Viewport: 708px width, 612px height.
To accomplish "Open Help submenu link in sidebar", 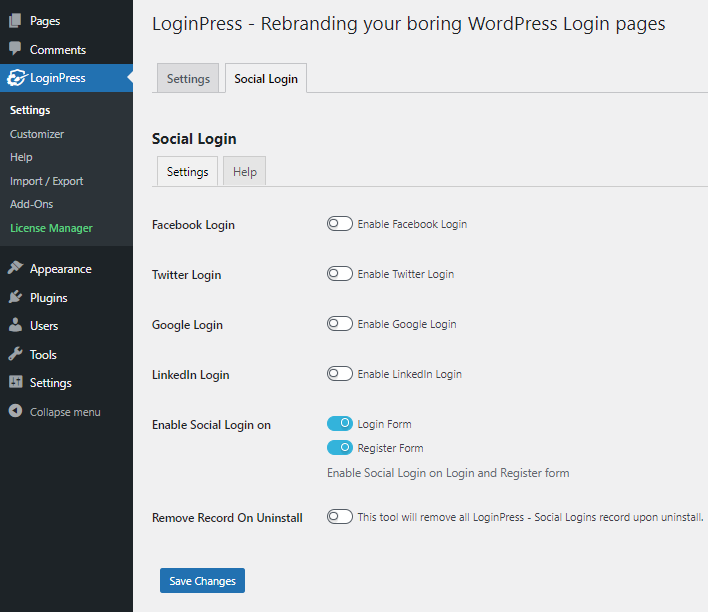I will (x=21, y=157).
